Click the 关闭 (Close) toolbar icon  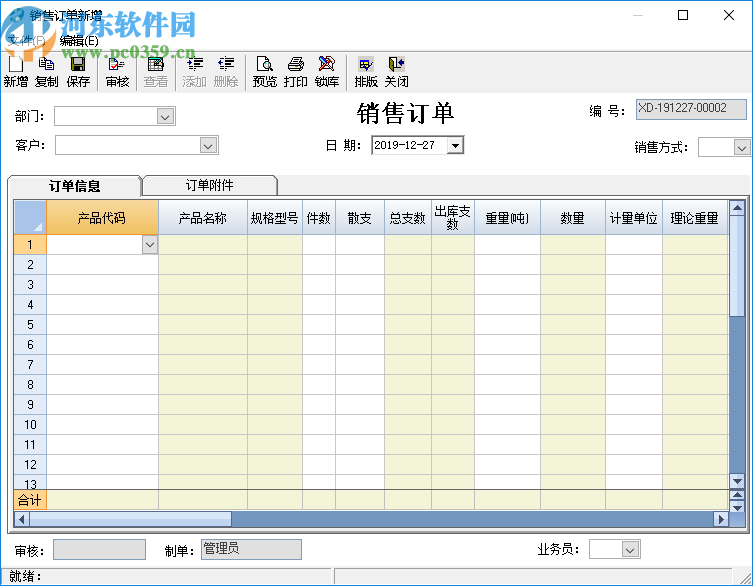click(397, 71)
